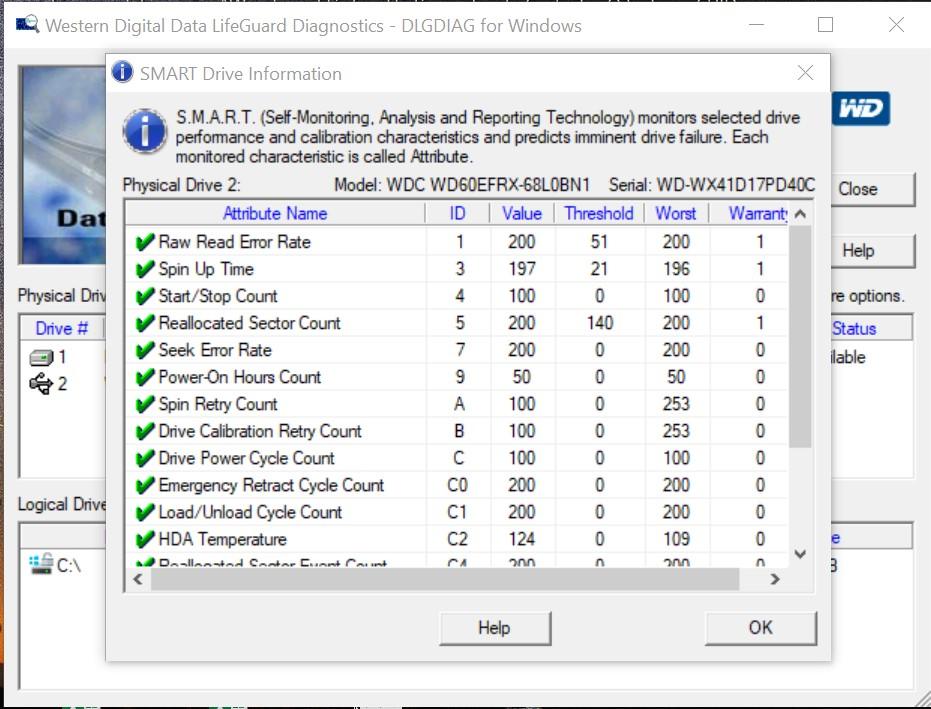Select the Spin Retry Count attribute name

click(x=218, y=404)
